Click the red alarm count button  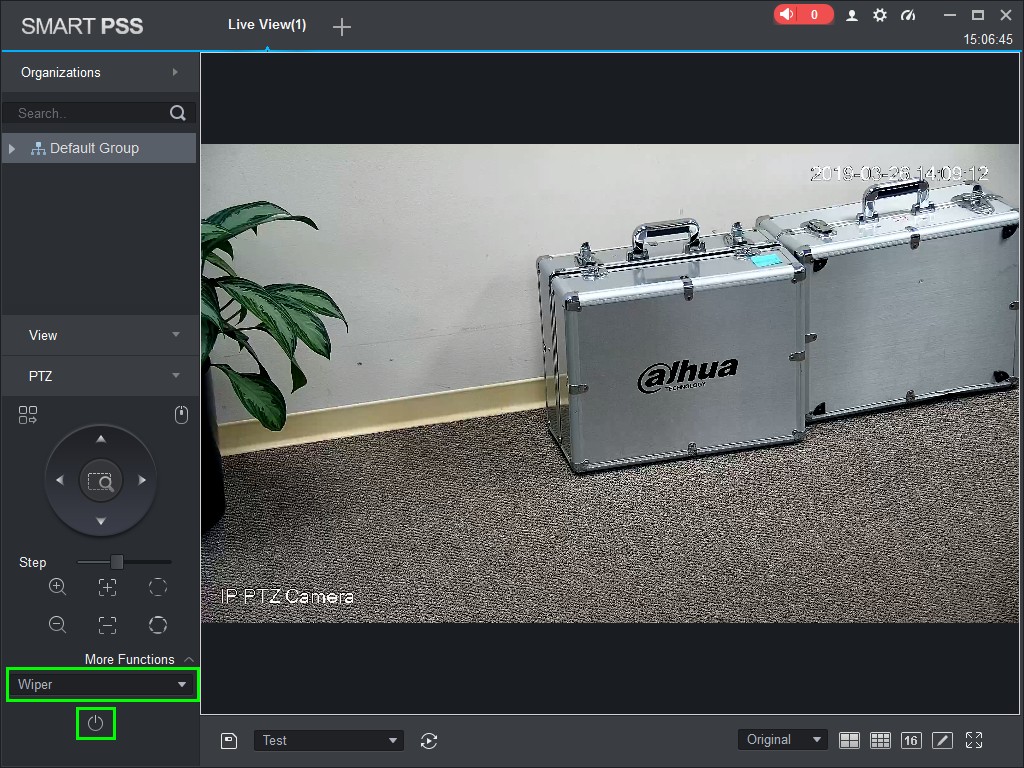802,15
